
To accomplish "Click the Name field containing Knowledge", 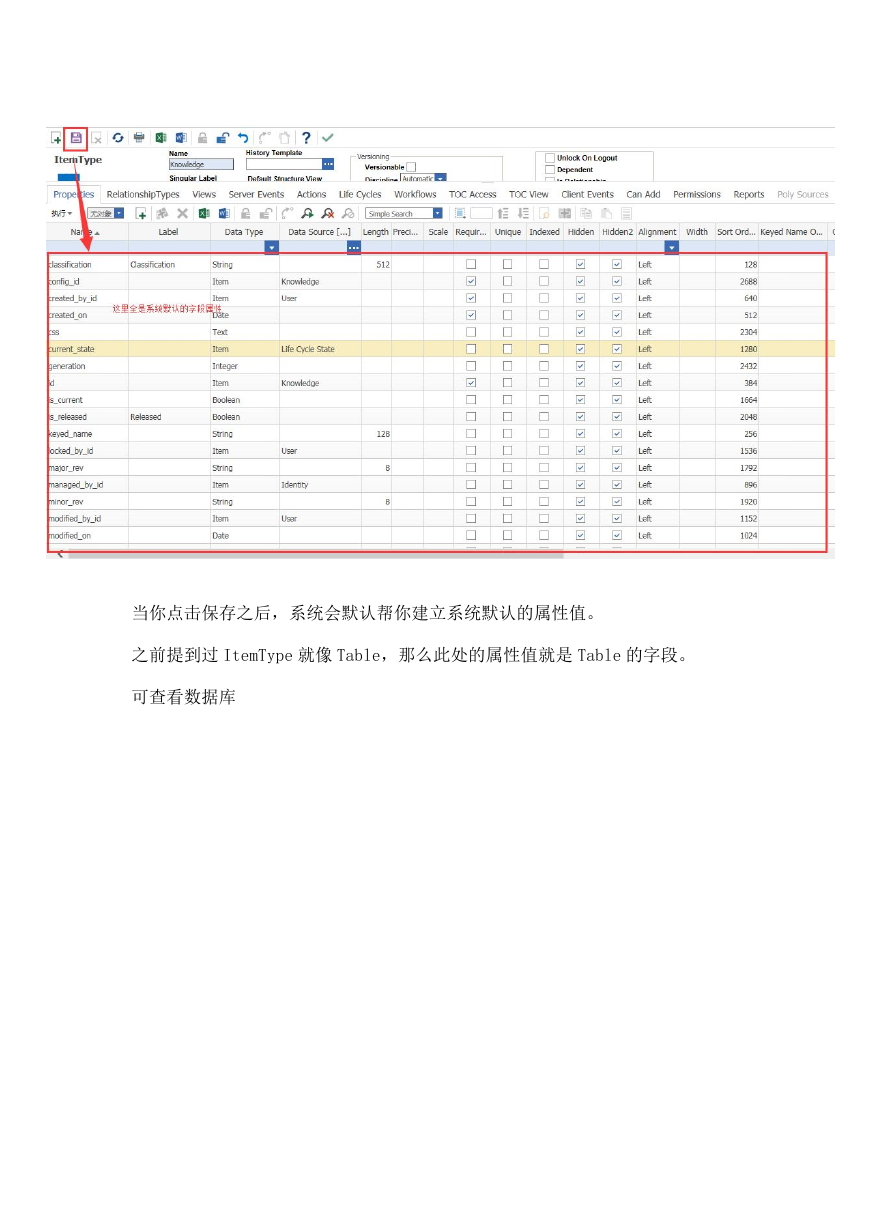I will pos(201,164).
